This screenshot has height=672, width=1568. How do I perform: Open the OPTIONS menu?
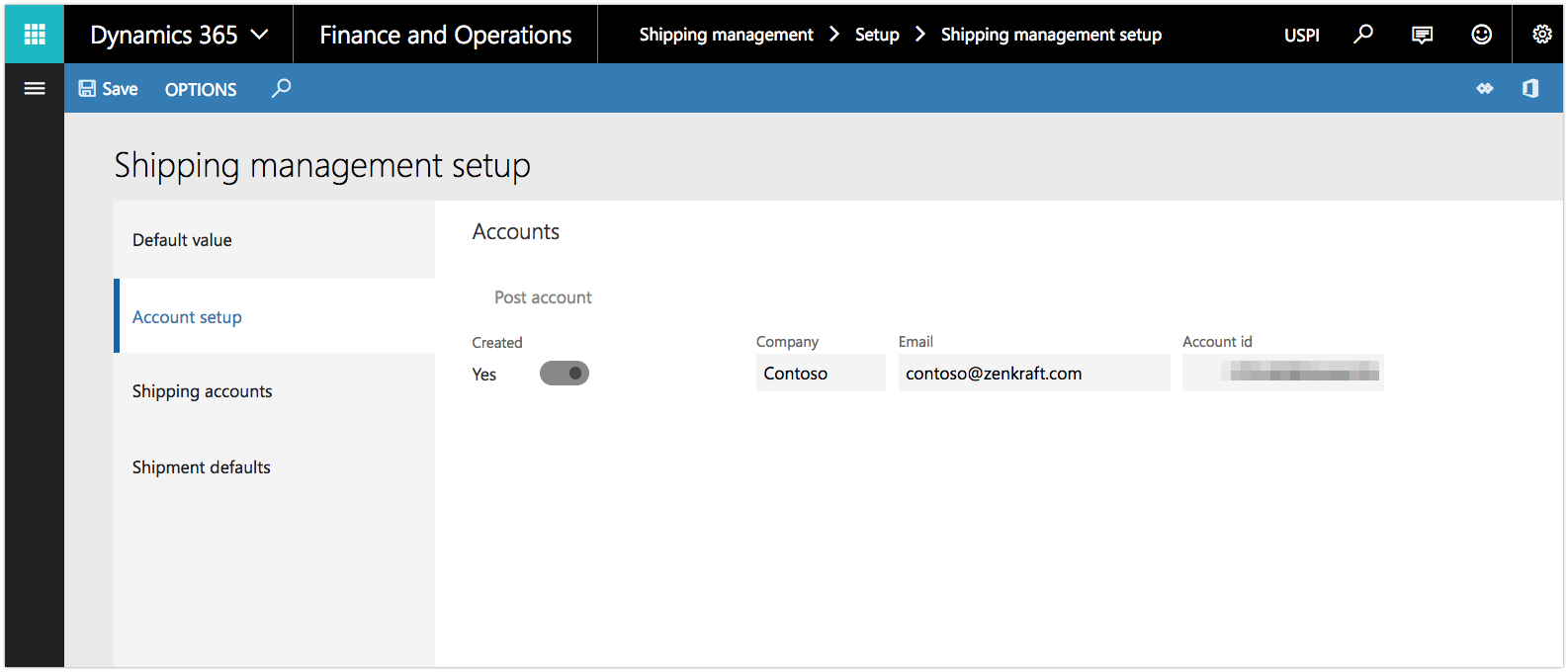pyautogui.click(x=201, y=89)
